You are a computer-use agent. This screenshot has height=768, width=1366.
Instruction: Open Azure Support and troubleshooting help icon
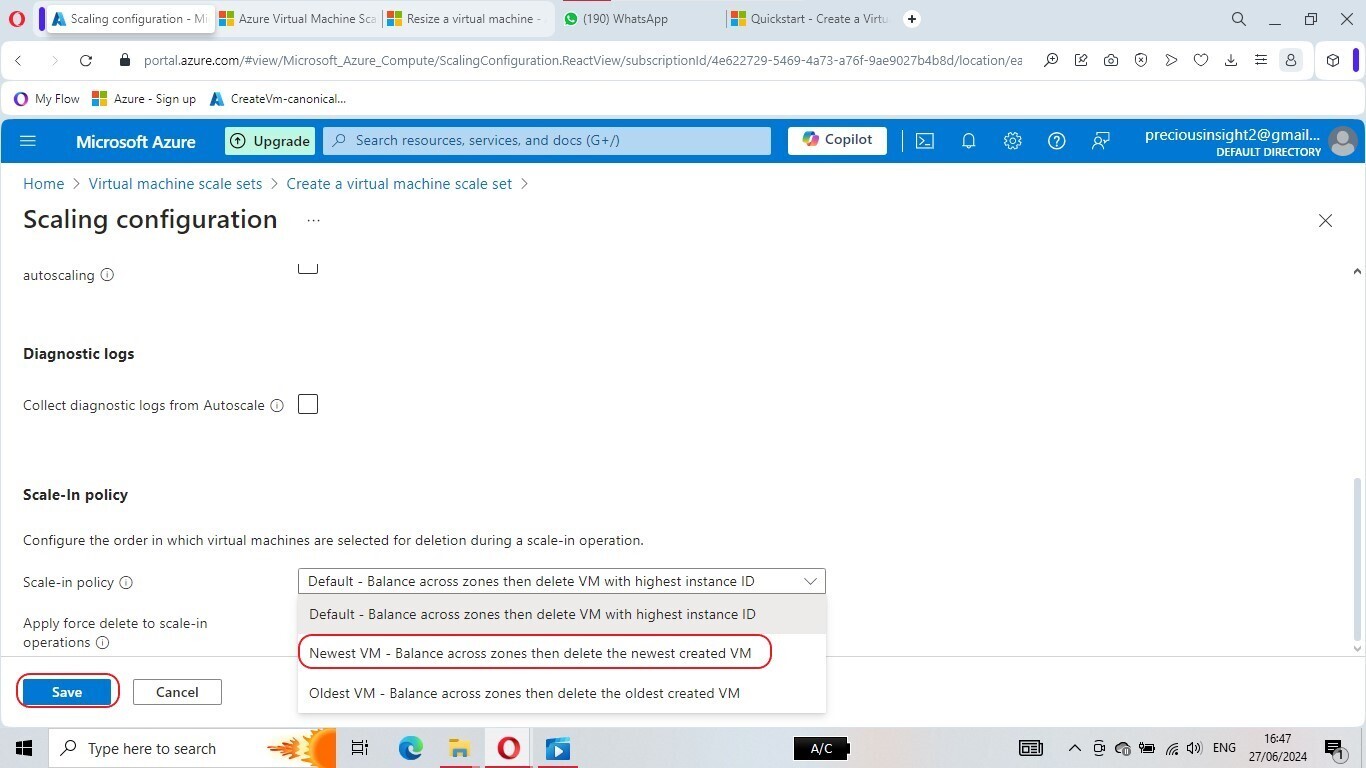click(x=1056, y=141)
